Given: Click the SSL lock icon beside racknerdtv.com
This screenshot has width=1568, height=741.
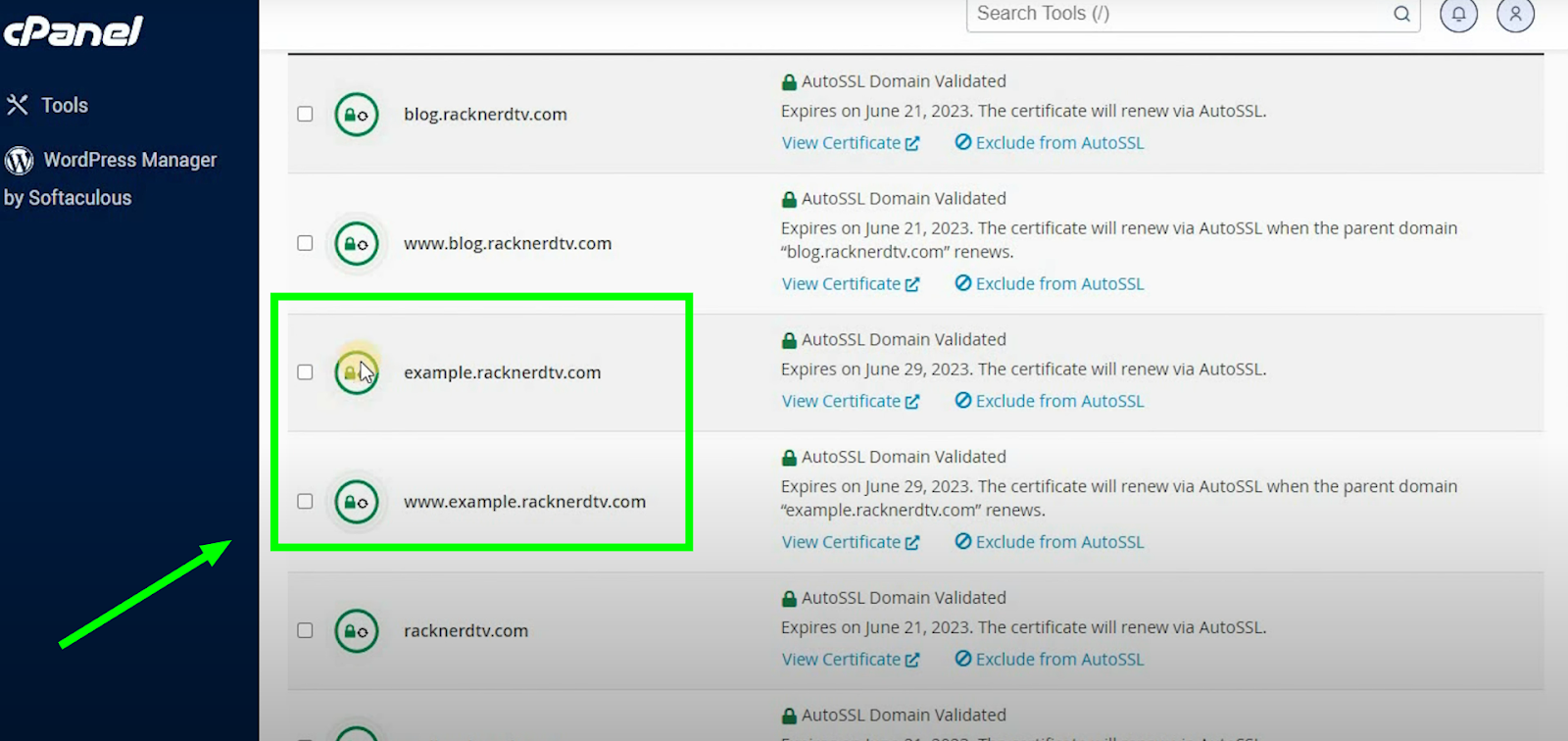Looking at the screenshot, I should click(x=357, y=631).
